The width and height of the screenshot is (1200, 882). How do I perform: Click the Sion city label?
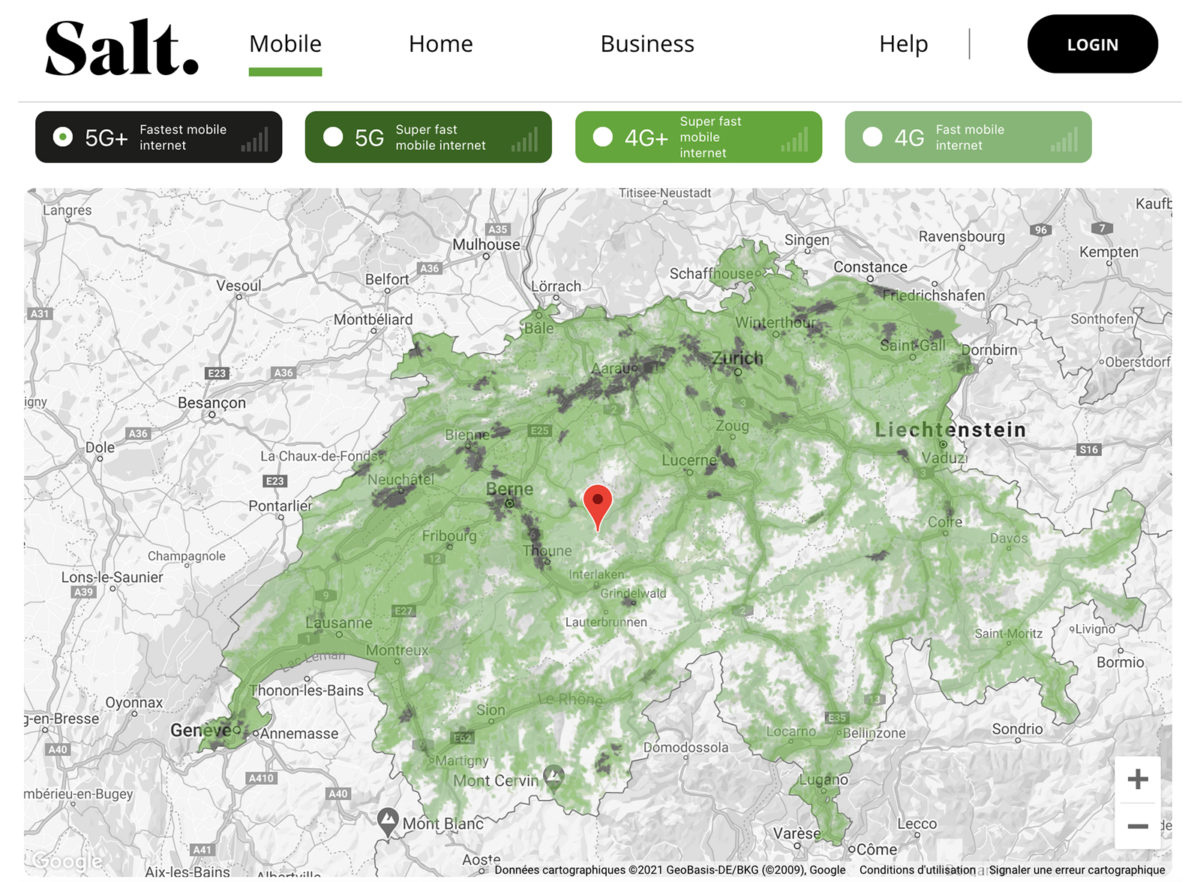[x=491, y=709]
